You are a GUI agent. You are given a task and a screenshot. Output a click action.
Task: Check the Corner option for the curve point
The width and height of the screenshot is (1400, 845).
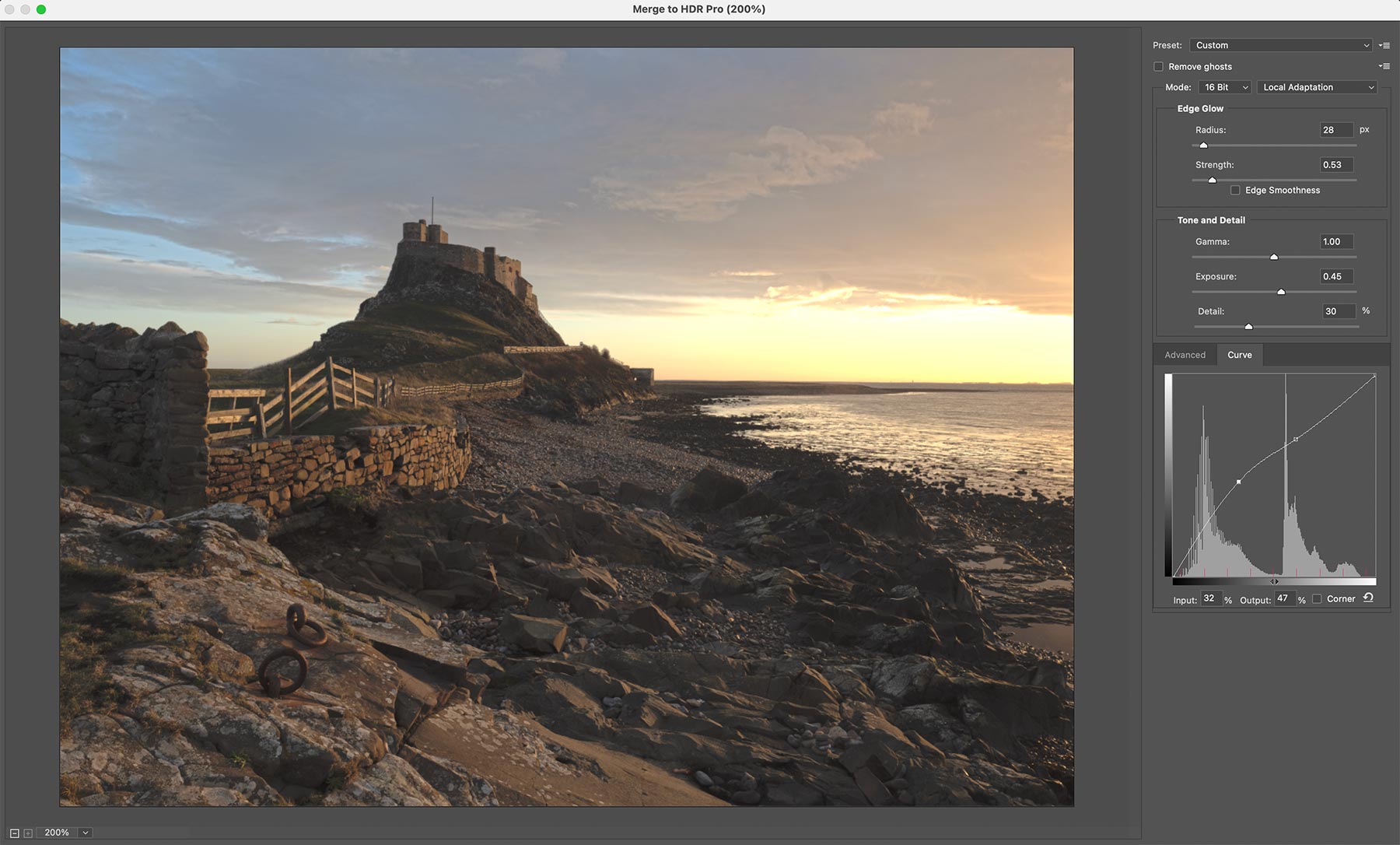pos(1317,599)
